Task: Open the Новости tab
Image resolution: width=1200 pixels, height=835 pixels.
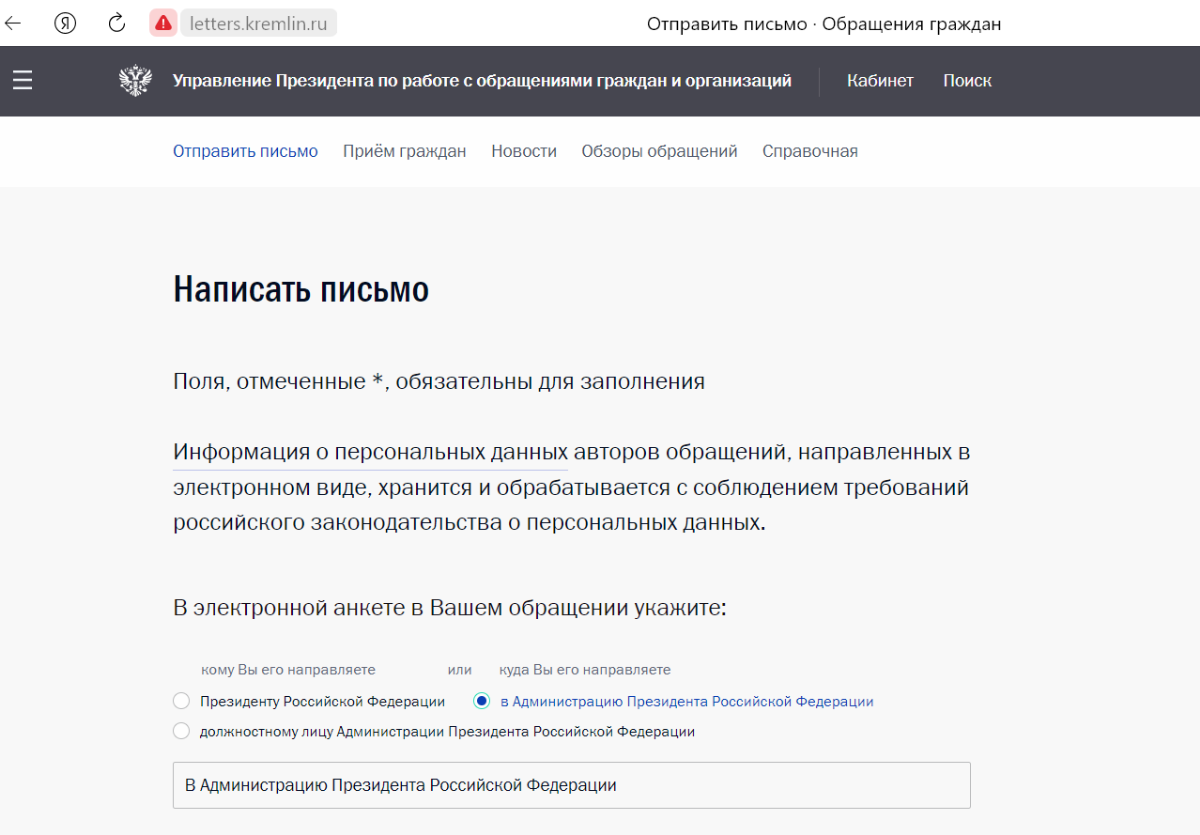Action: point(524,151)
